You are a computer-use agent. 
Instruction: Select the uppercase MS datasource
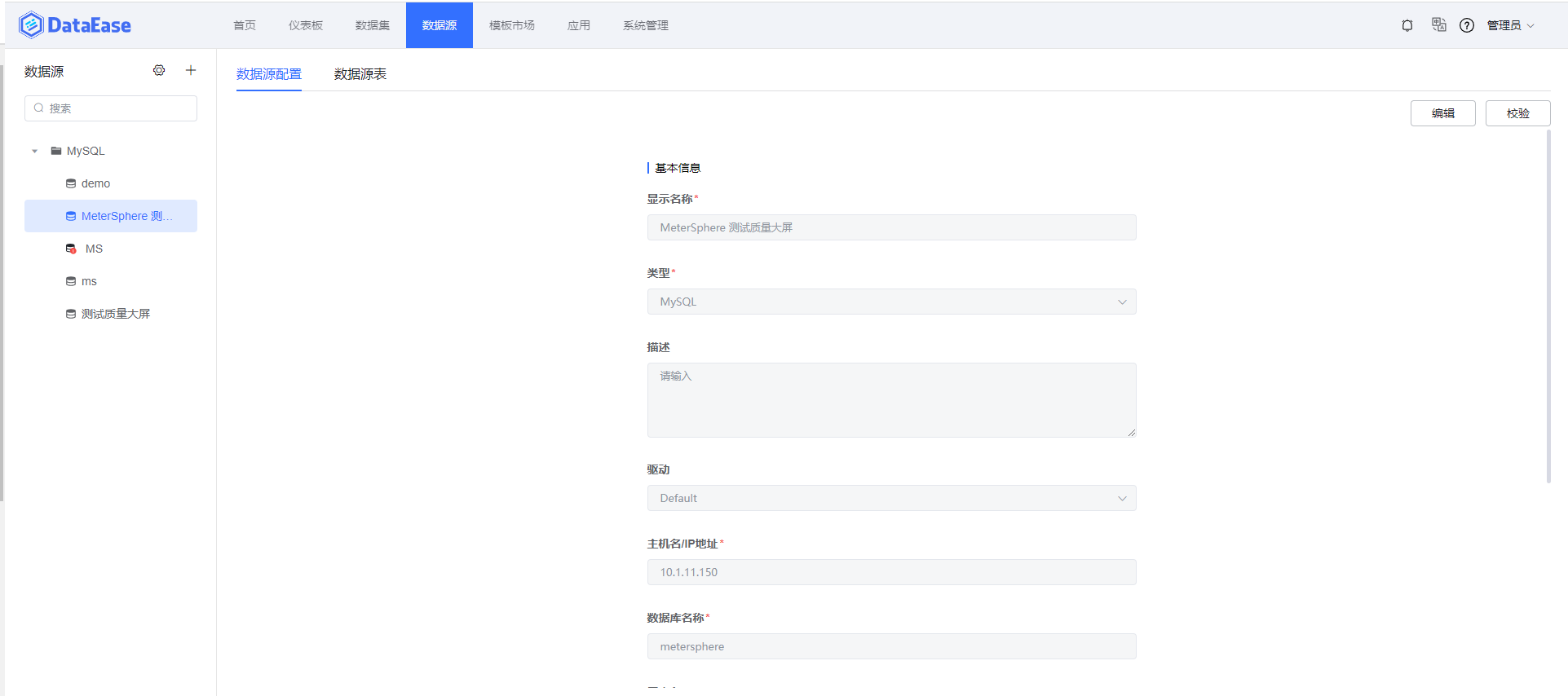[x=111, y=249]
